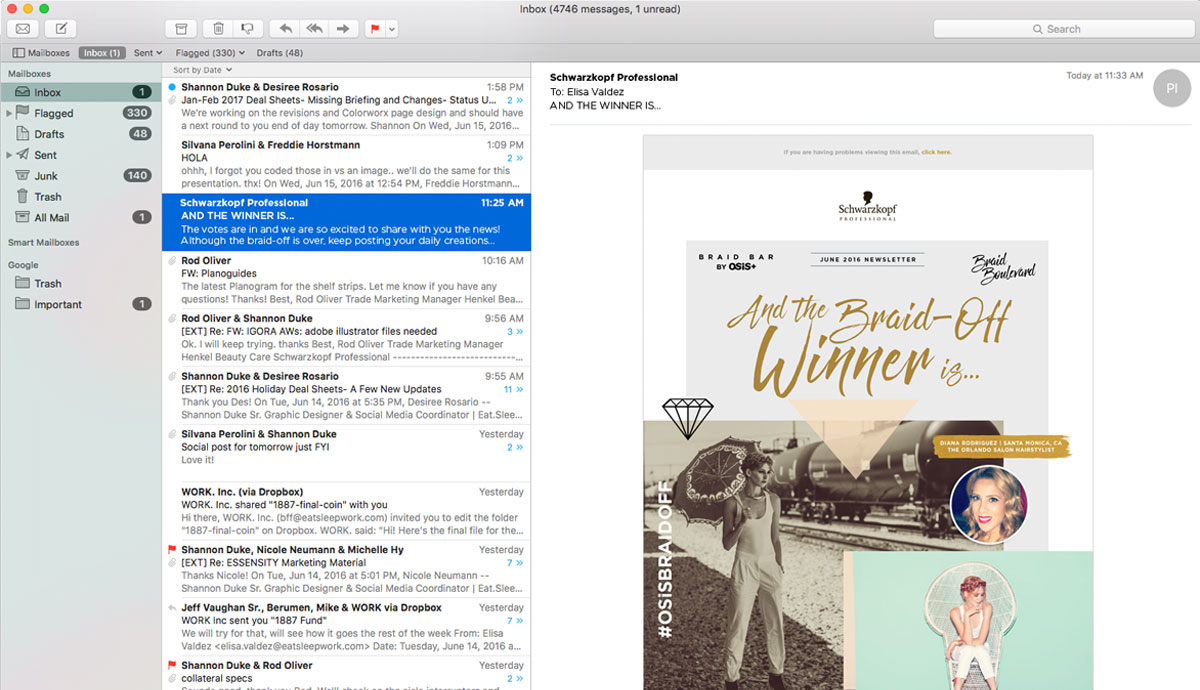
Task: Flag the message with the red flag
Action: point(376,29)
